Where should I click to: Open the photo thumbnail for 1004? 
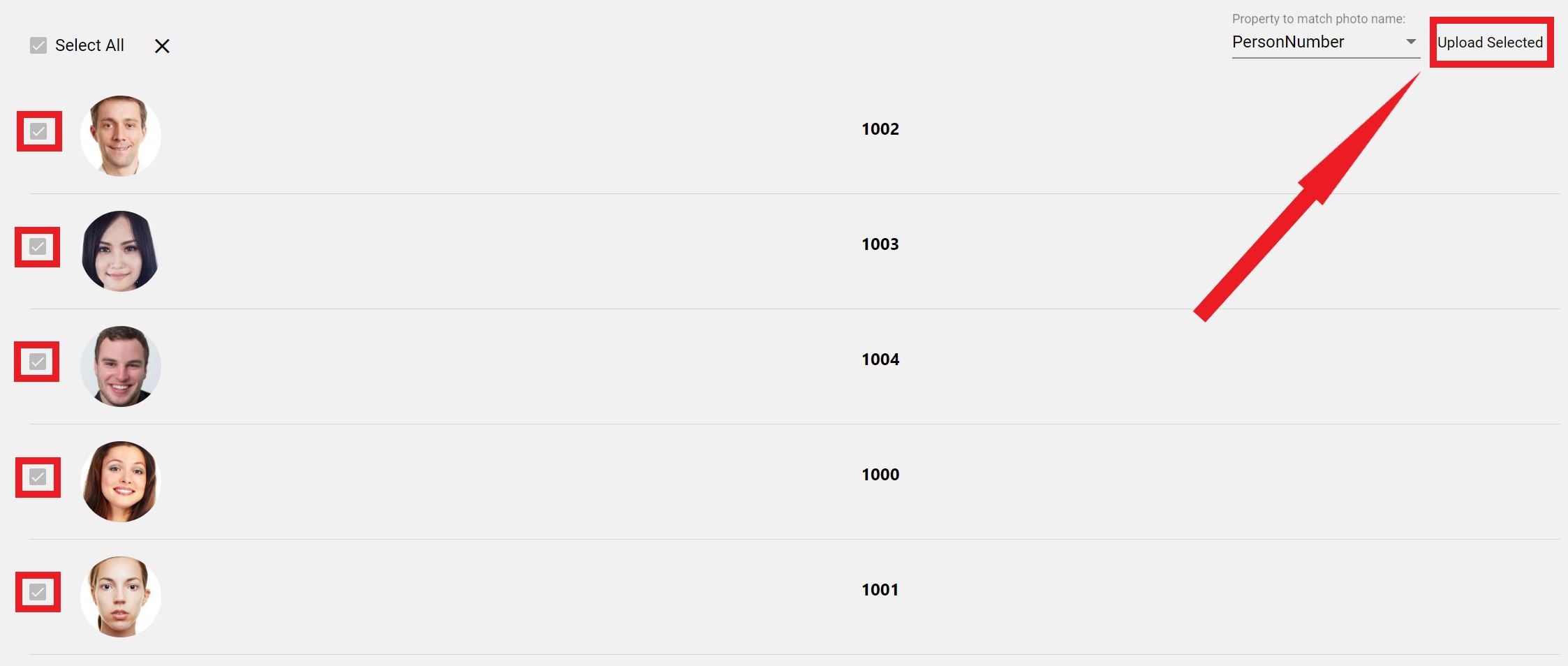coord(121,367)
